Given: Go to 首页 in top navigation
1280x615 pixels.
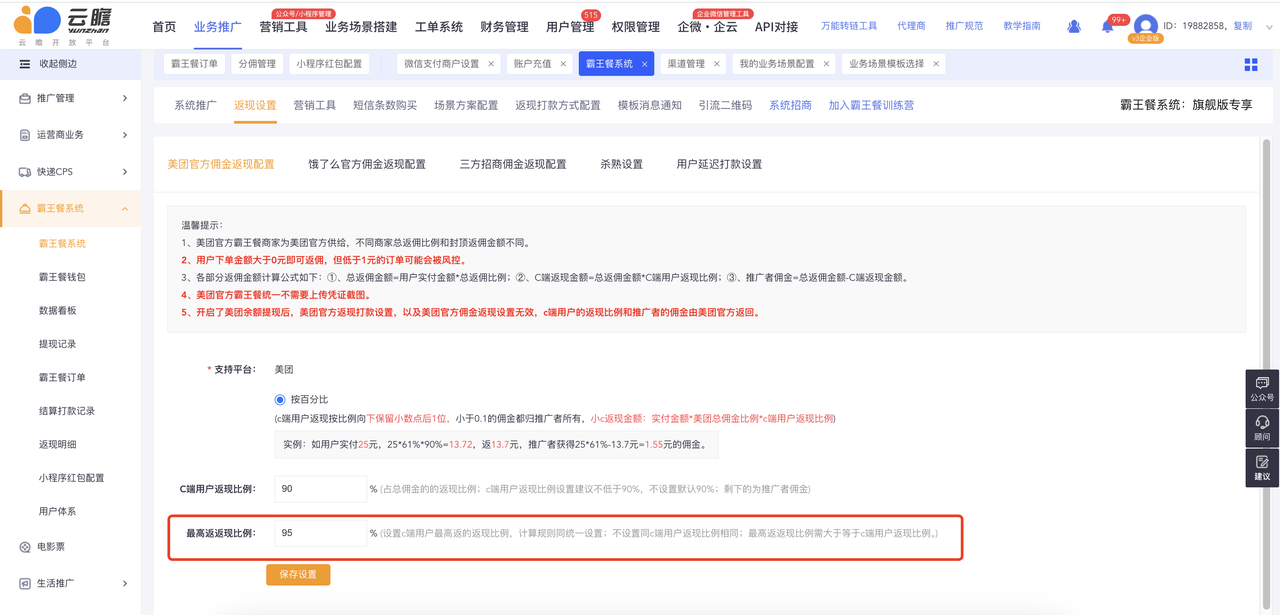Looking at the screenshot, I should pyautogui.click(x=164, y=27).
